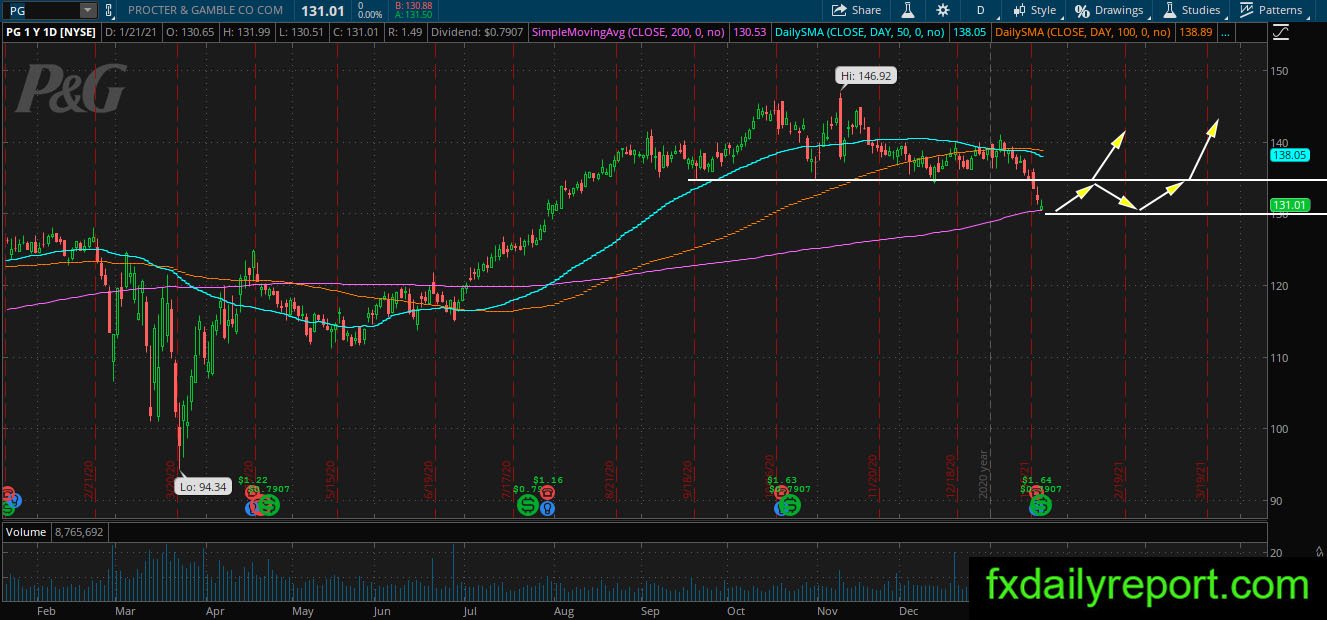This screenshot has width=1327, height=620.
Task: Expand the hidden studies ellipsis
Action: coord(1227,33)
